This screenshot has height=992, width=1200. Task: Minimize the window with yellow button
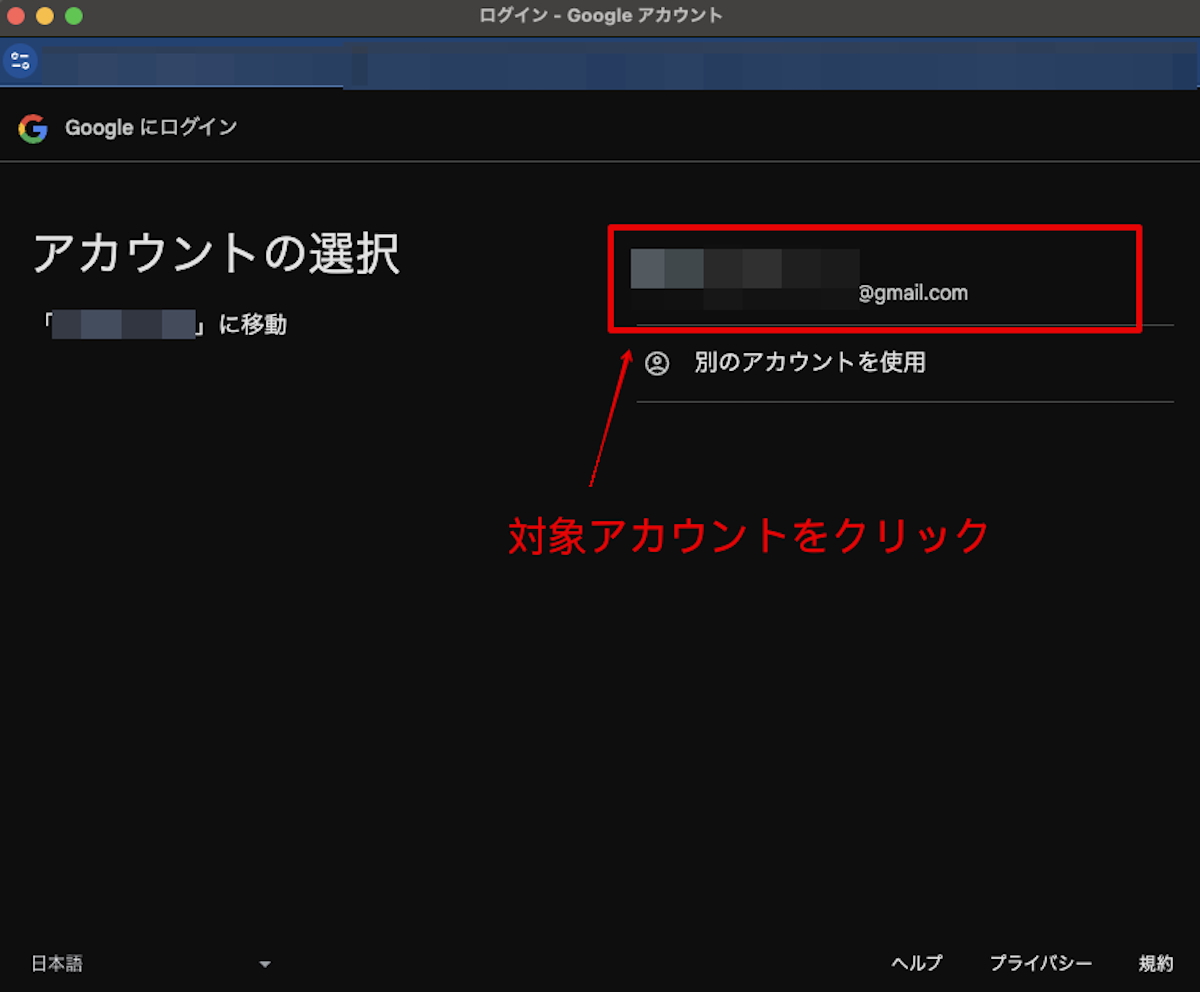[x=45, y=16]
